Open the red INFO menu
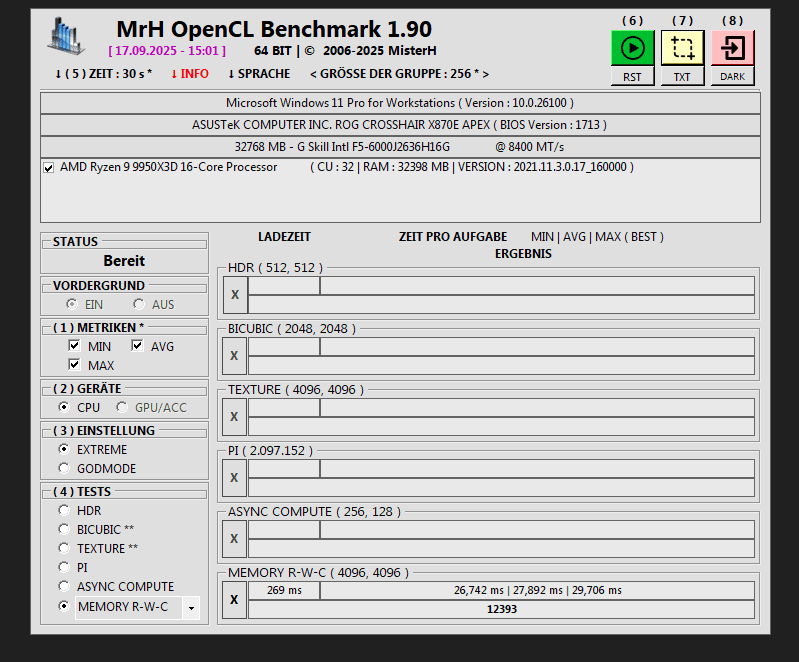This screenshot has width=799, height=662. [x=190, y=74]
